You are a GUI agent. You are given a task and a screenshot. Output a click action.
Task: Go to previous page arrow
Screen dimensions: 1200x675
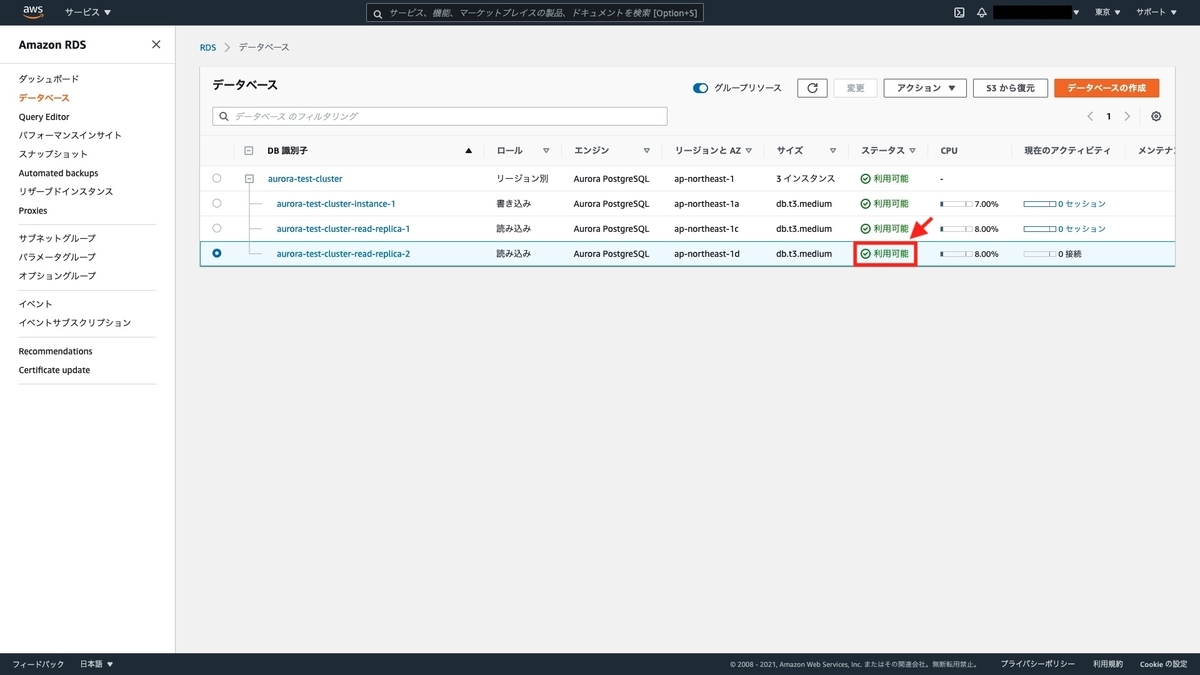click(x=1090, y=116)
